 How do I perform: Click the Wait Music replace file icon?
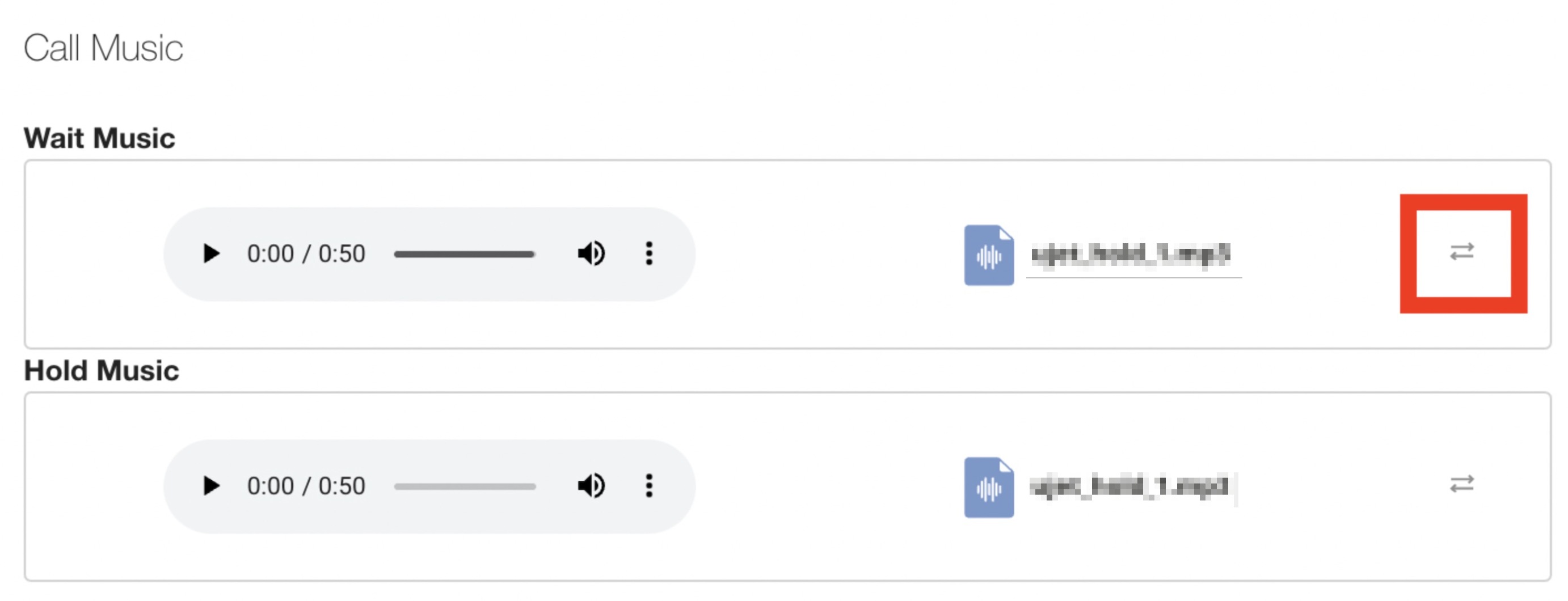click(1461, 252)
